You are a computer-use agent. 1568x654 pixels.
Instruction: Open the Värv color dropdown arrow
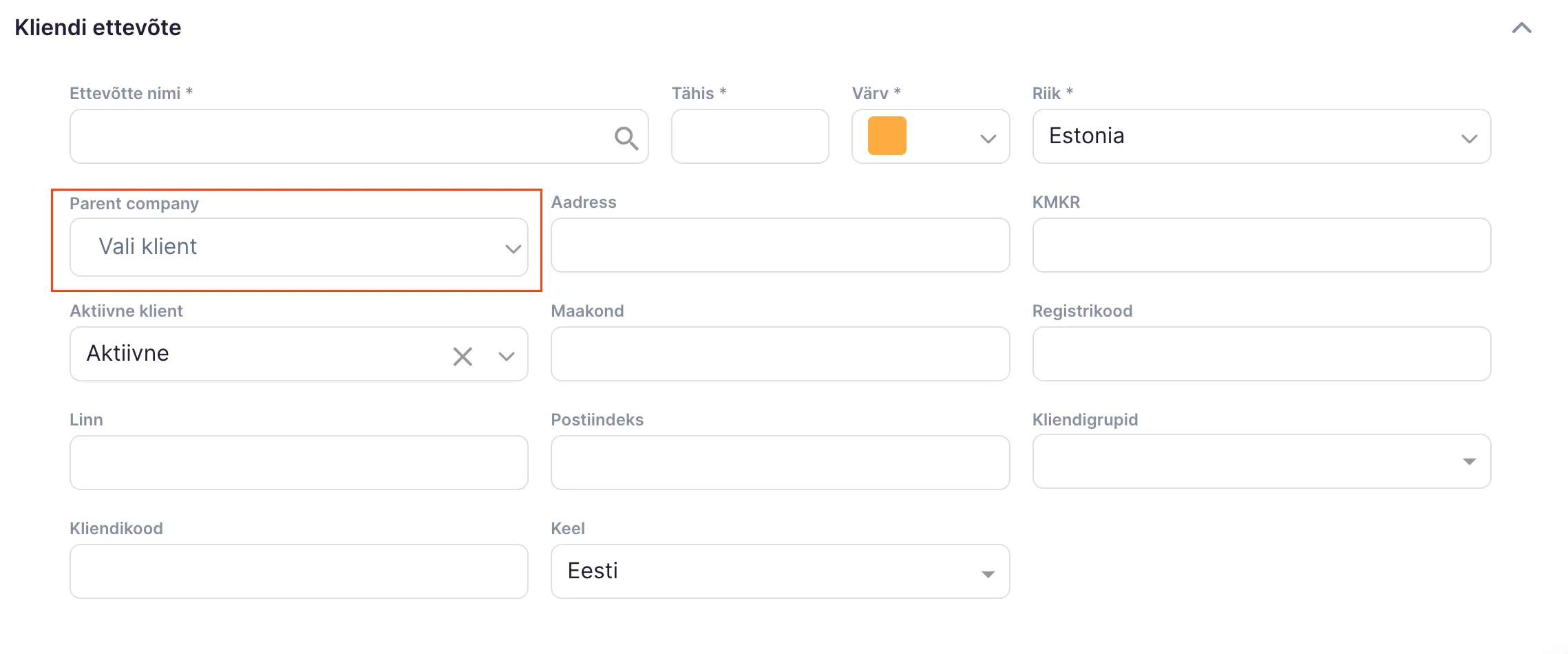pyautogui.click(x=988, y=138)
